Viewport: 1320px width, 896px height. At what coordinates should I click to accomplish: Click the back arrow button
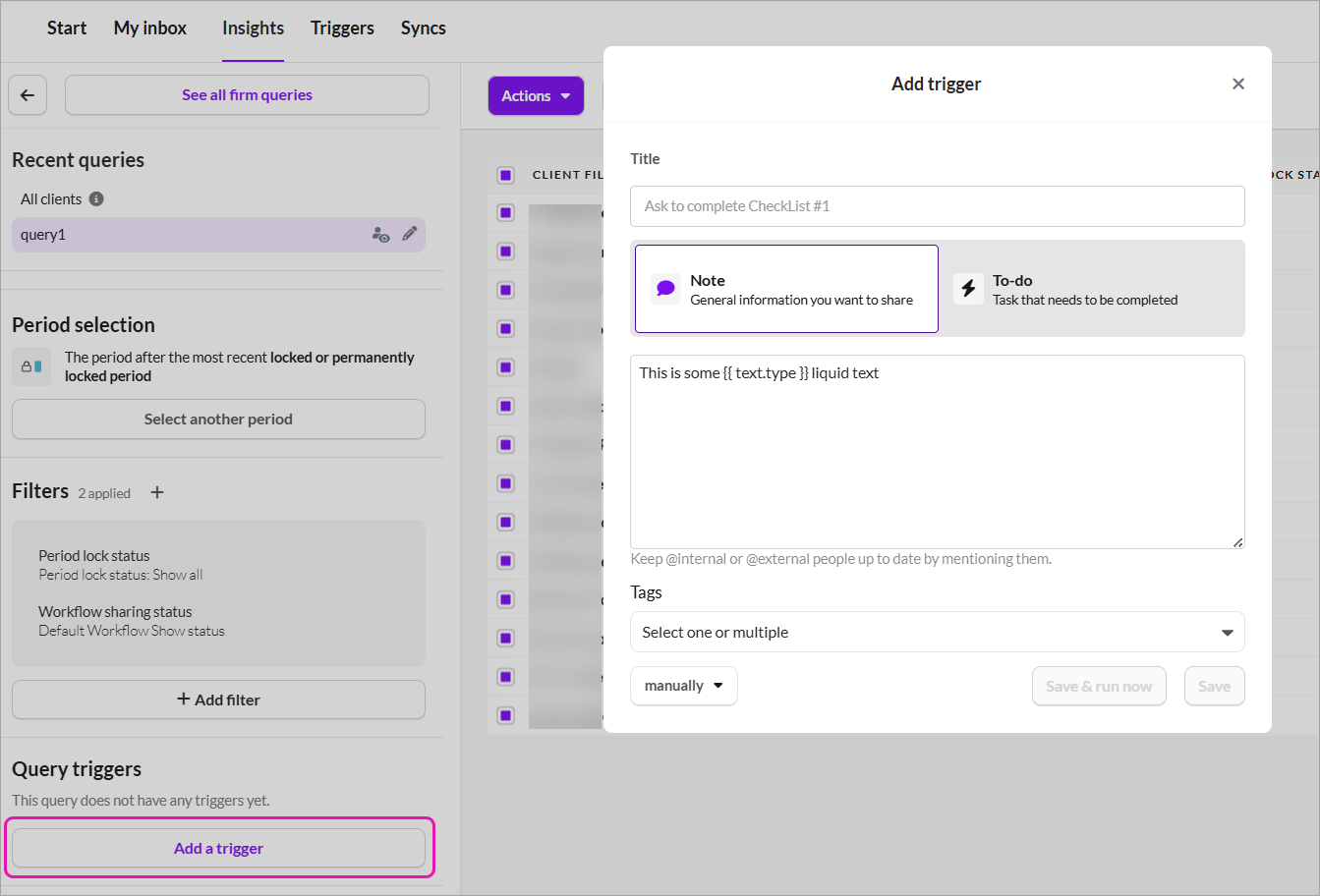pos(28,95)
